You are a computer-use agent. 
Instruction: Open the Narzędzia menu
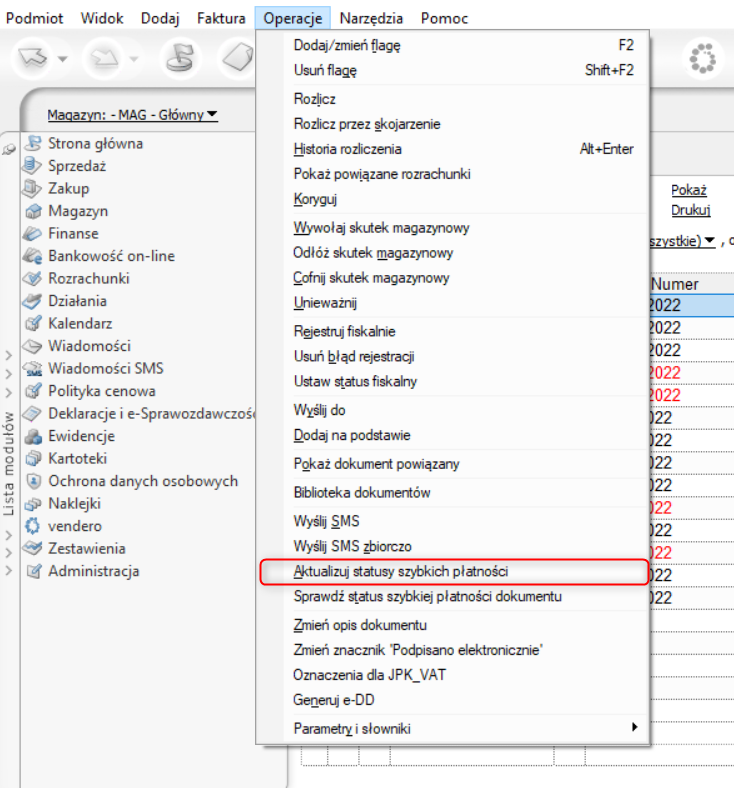coord(371,18)
